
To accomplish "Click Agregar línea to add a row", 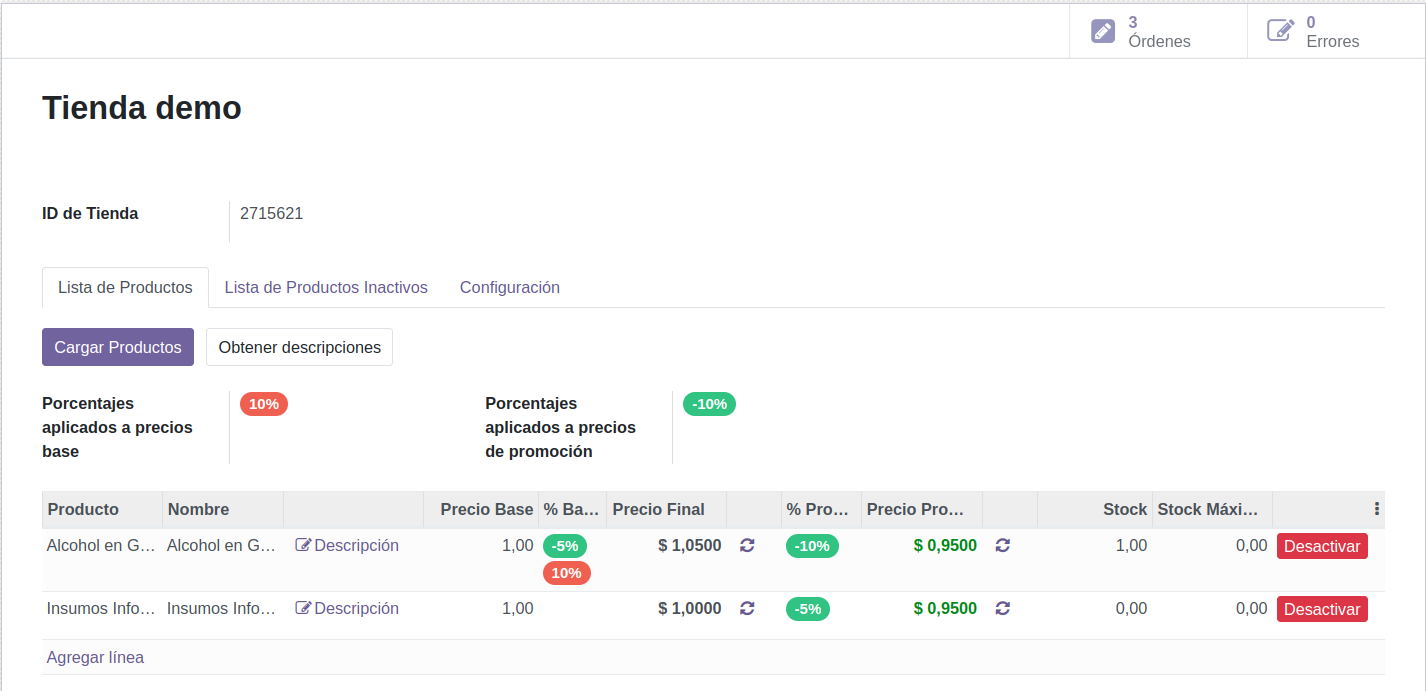I will tap(95, 657).
